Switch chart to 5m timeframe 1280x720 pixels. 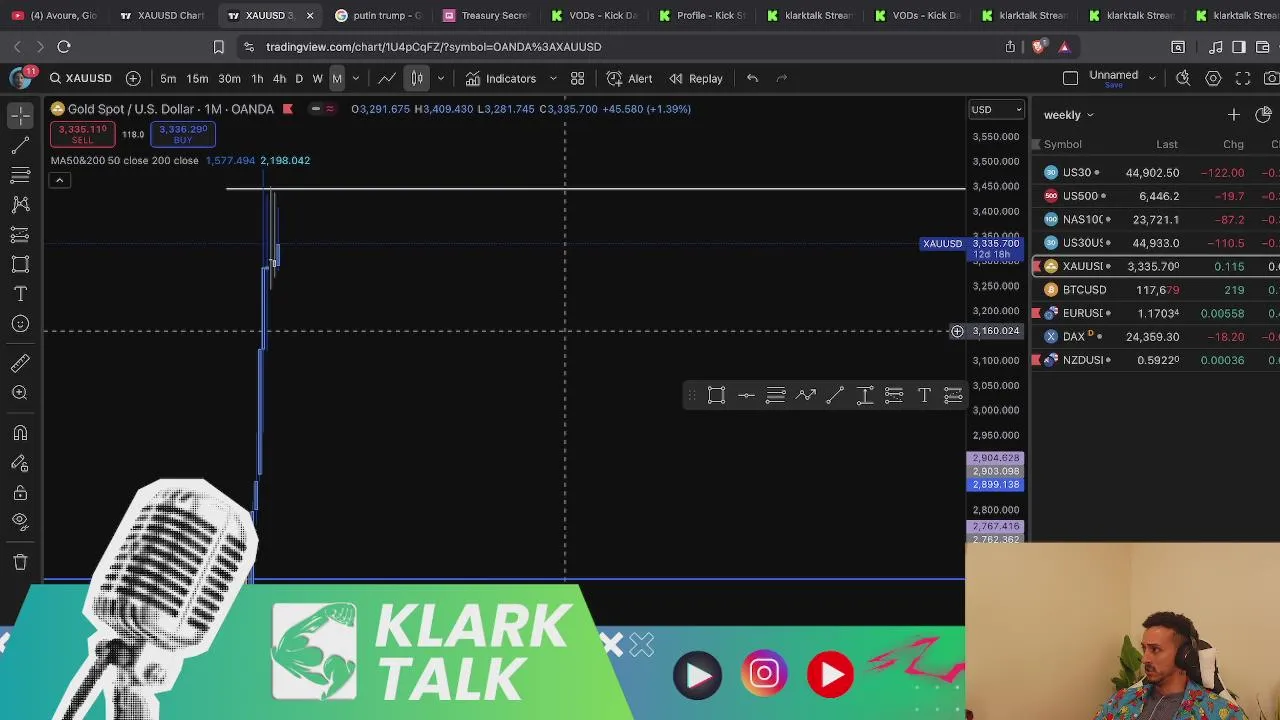click(168, 78)
